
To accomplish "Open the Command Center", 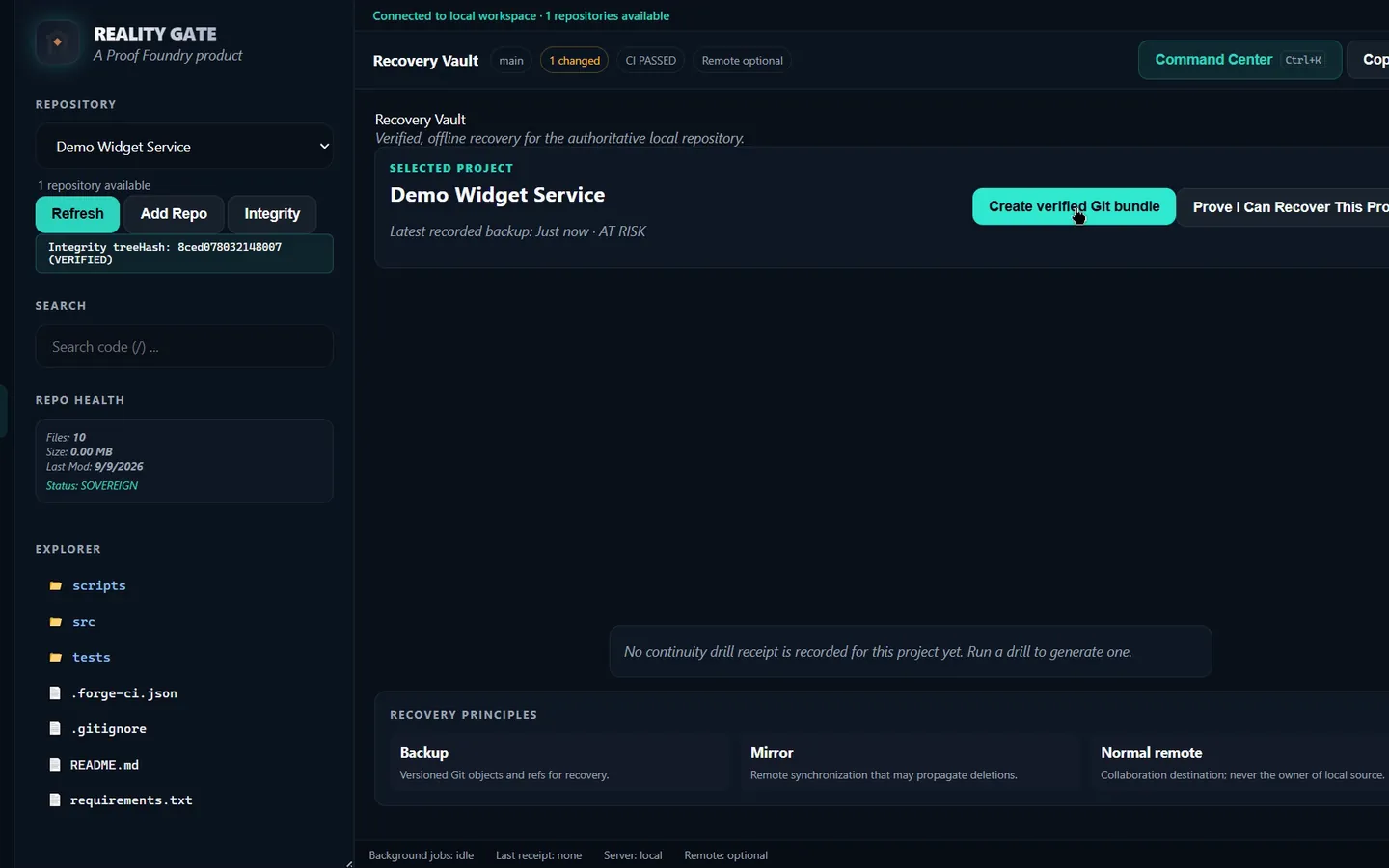I will point(1239,60).
